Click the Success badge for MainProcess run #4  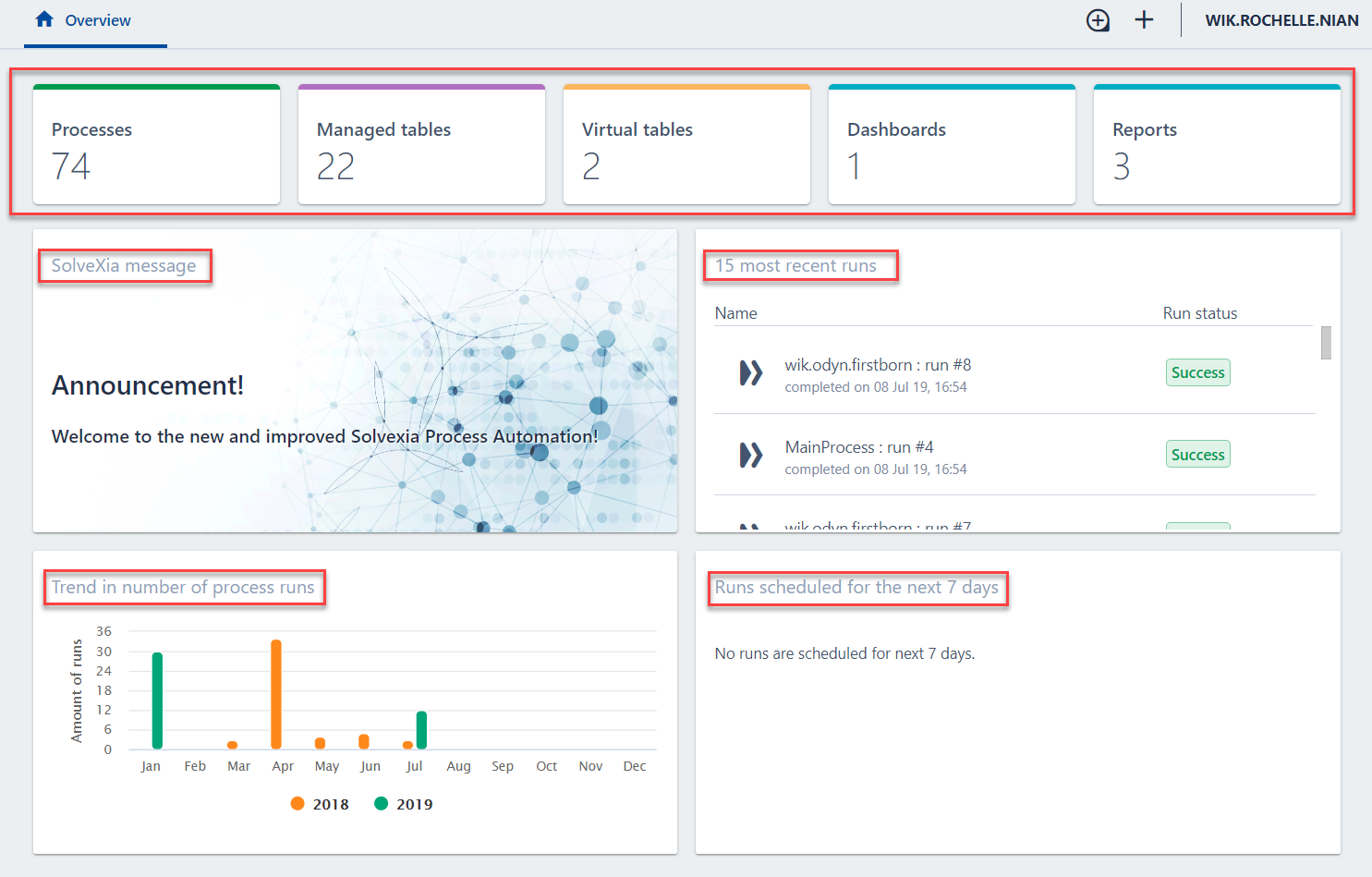point(1197,455)
